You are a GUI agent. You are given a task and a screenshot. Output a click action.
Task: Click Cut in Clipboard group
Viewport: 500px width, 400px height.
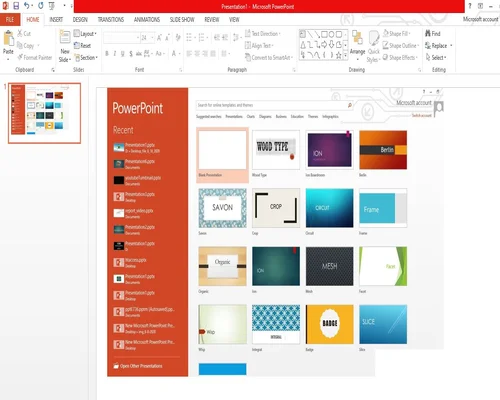point(24,33)
